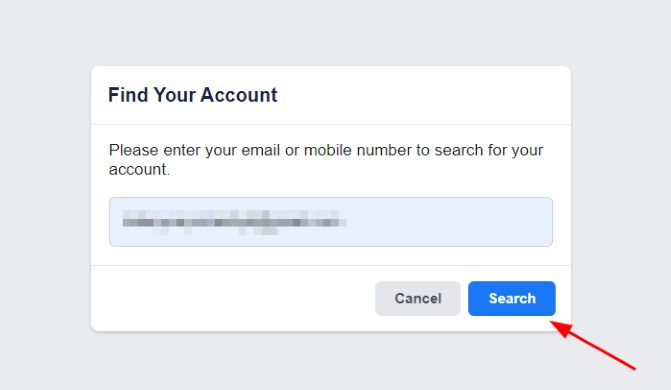Click the divider line below the heading
The width and height of the screenshot is (671, 390).
331,125
